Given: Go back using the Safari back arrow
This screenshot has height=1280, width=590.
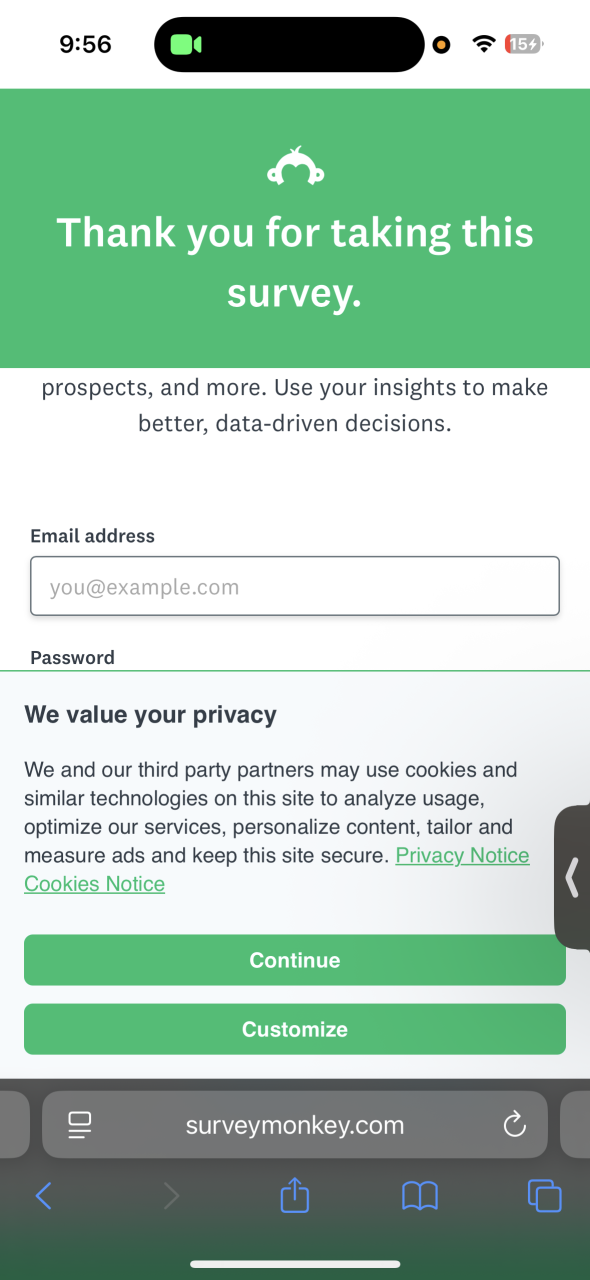Looking at the screenshot, I should [43, 1195].
